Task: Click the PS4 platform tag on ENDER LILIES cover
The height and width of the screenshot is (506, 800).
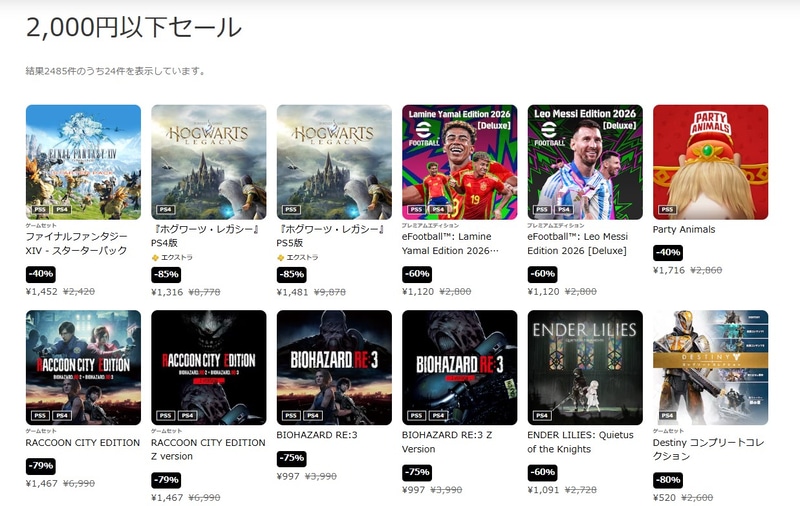Action: (x=542, y=416)
